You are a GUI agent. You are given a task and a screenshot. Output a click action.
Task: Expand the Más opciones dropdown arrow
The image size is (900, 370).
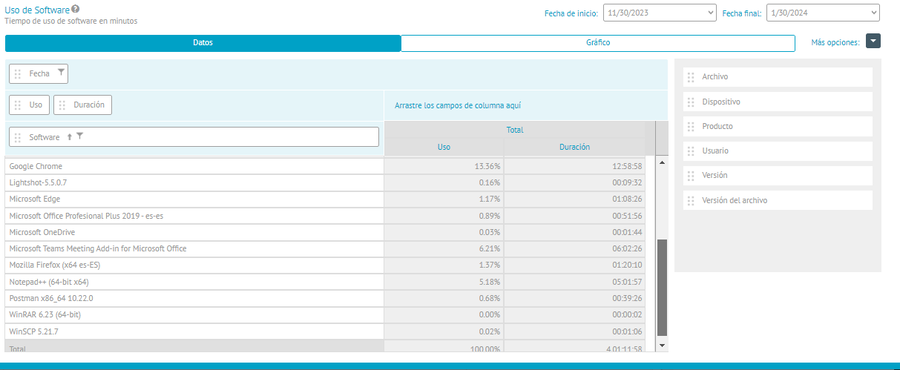point(873,41)
